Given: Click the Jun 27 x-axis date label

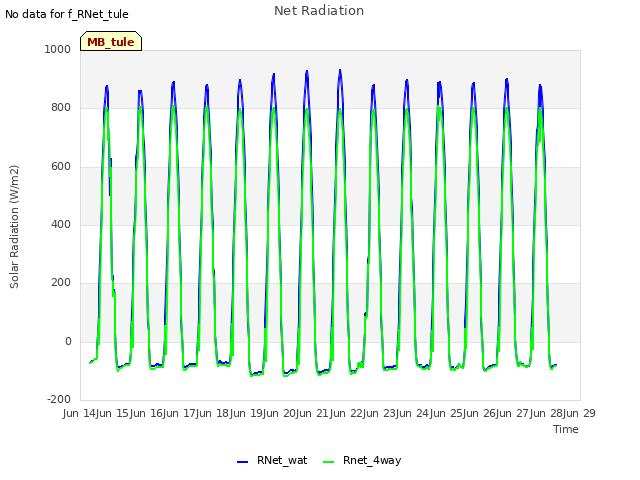Looking at the screenshot, I should pyautogui.click(x=514, y=413).
